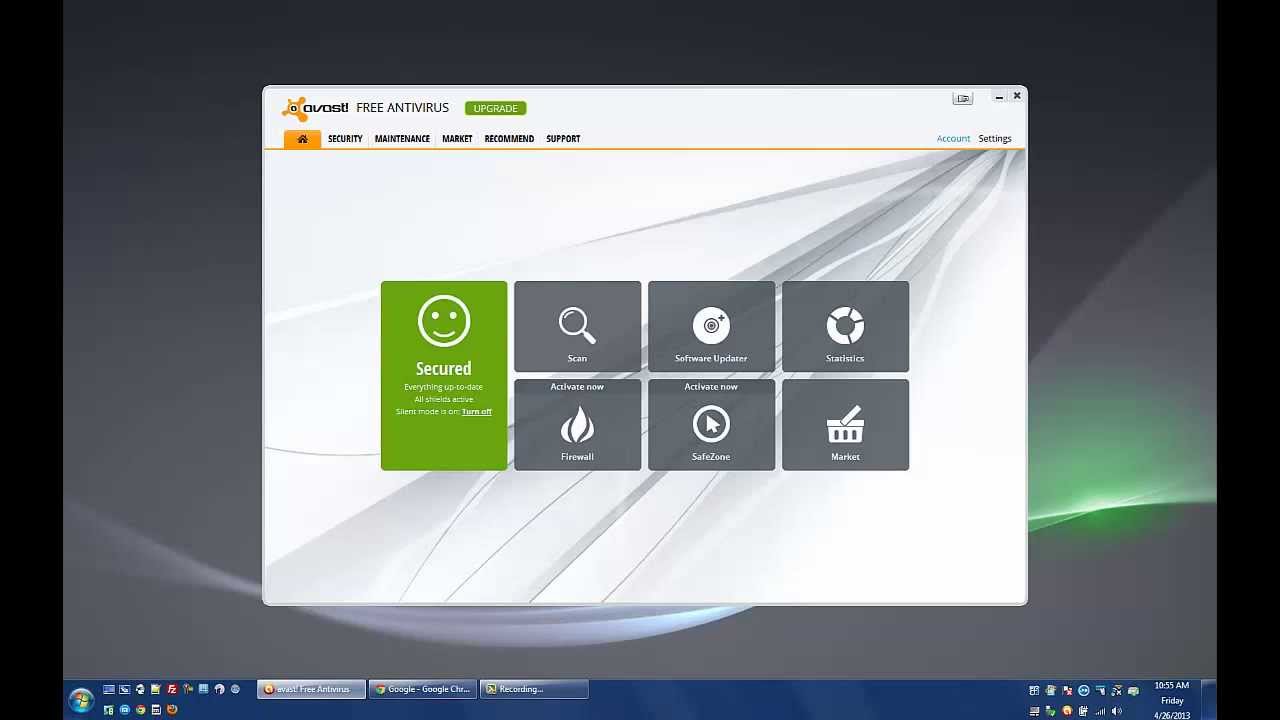This screenshot has width=1280, height=720.
Task: Select avast! Free Antivirus taskbar button
Action: [311, 689]
